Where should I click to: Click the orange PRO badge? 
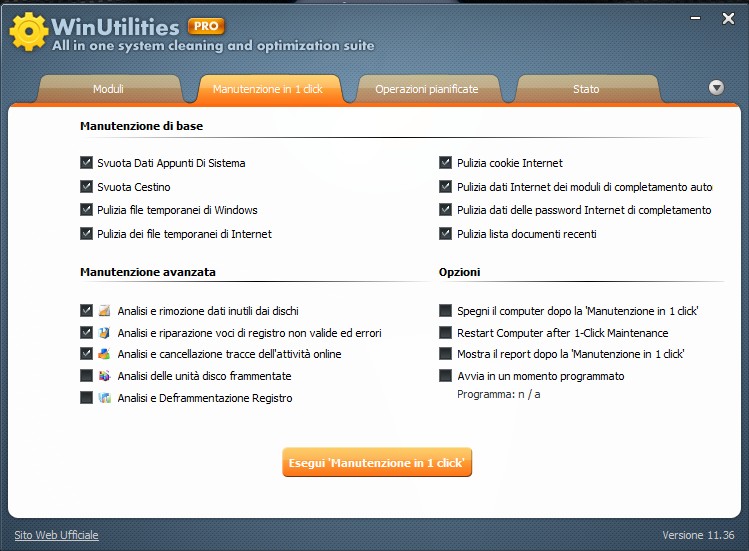pos(206,26)
